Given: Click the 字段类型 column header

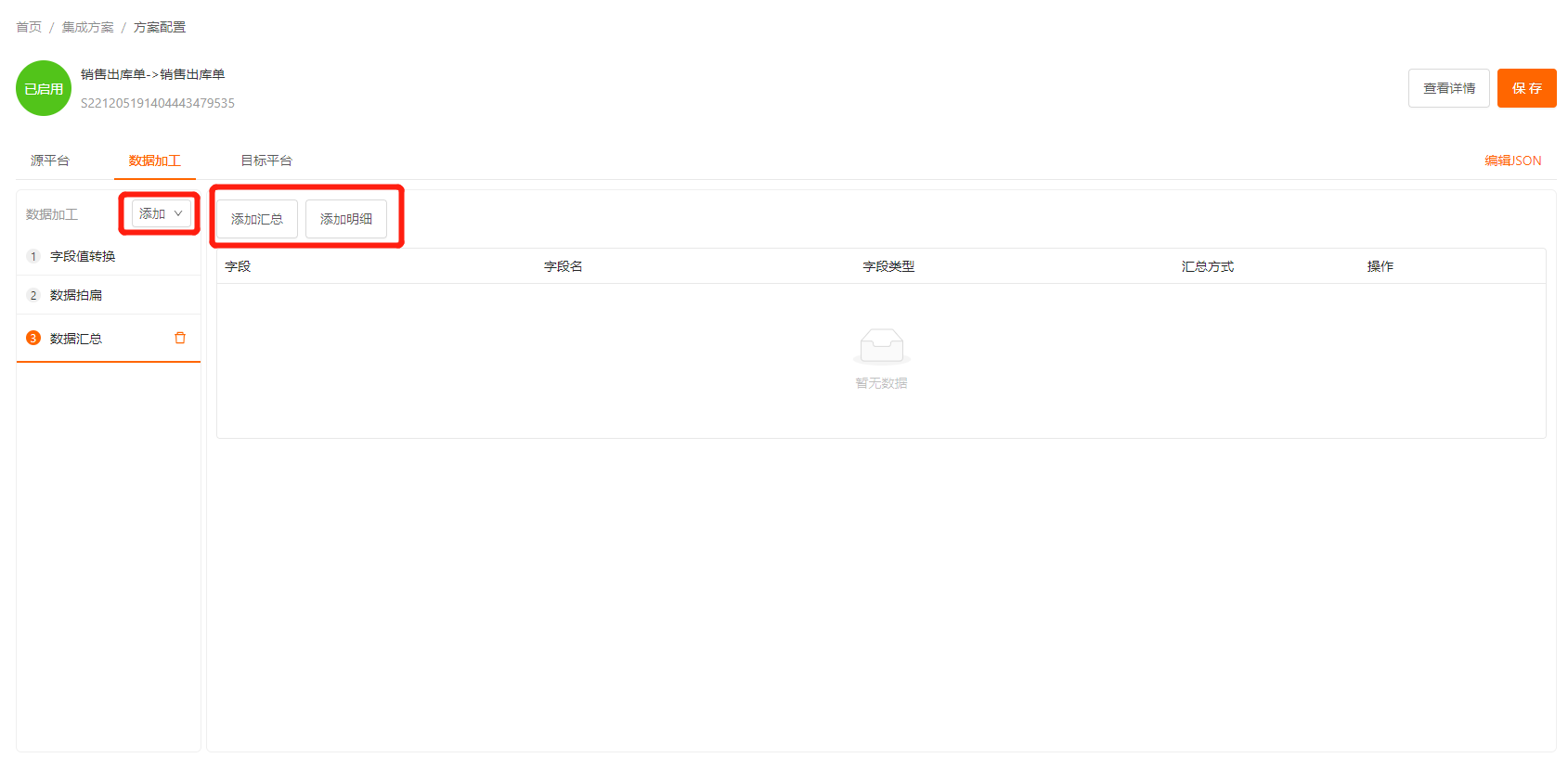Looking at the screenshot, I should click(888, 266).
